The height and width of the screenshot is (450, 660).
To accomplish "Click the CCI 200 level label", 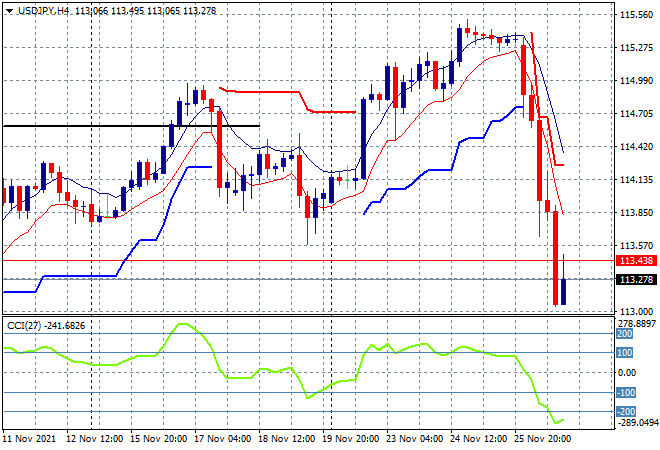I will pyautogui.click(x=625, y=334).
